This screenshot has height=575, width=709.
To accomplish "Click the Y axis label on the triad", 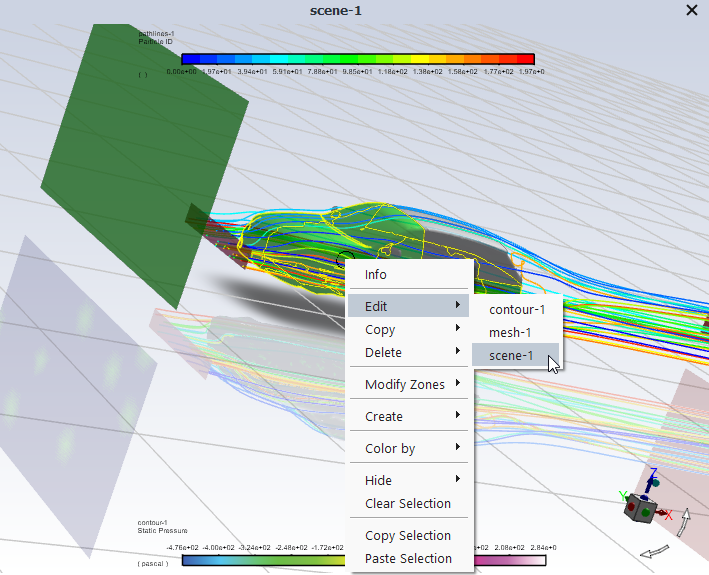I will (621, 496).
